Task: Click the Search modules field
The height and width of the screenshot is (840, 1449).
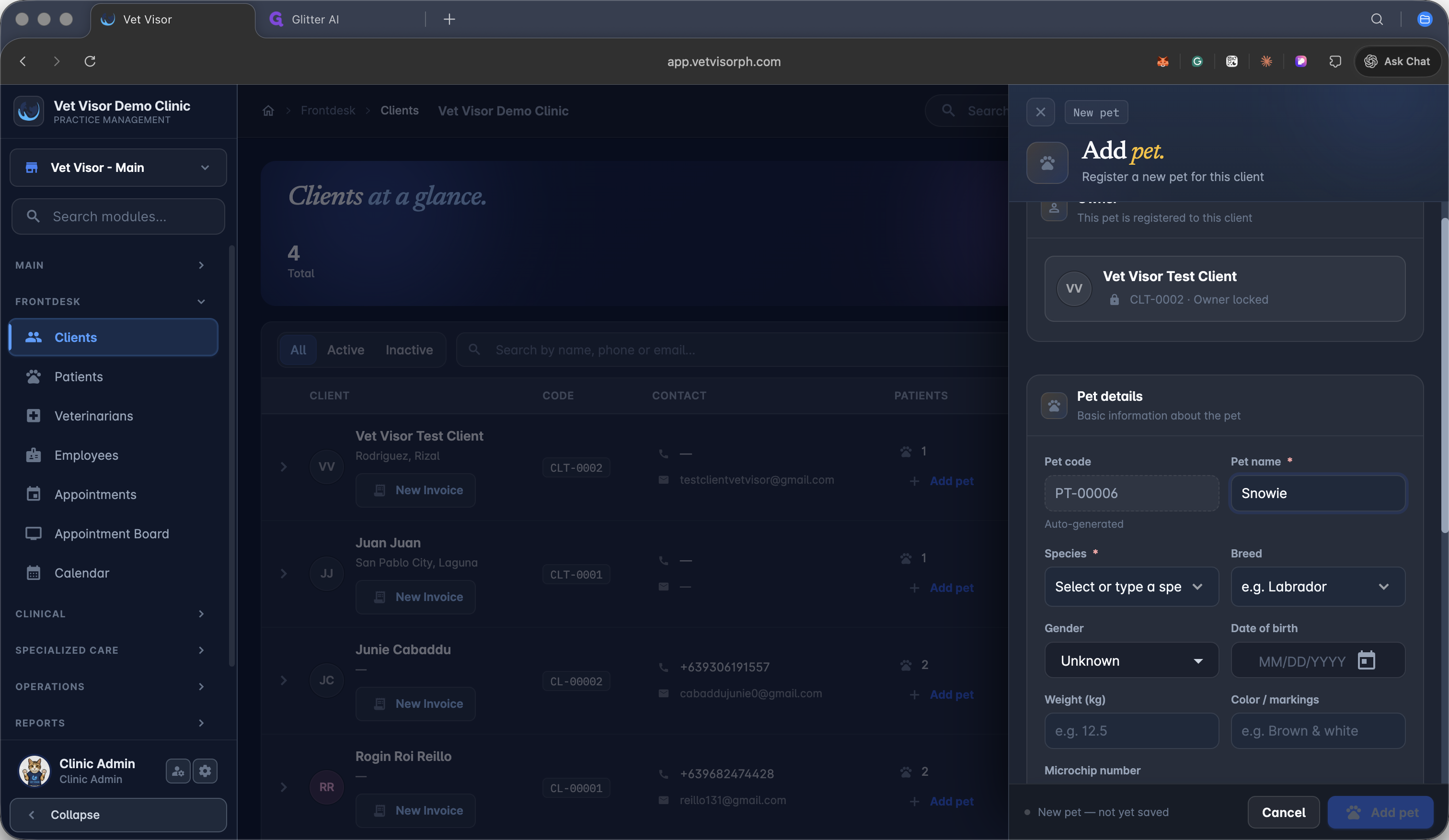Action: pos(118,216)
